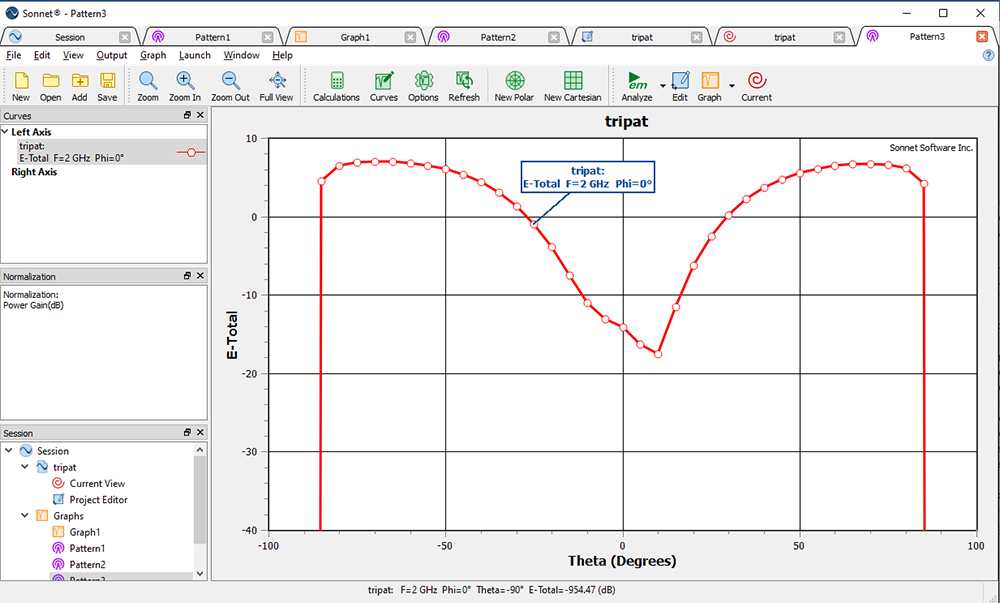Image resolution: width=1000 pixels, height=603 pixels.
Task: Switch to the Session tab
Action: point(69,37)
